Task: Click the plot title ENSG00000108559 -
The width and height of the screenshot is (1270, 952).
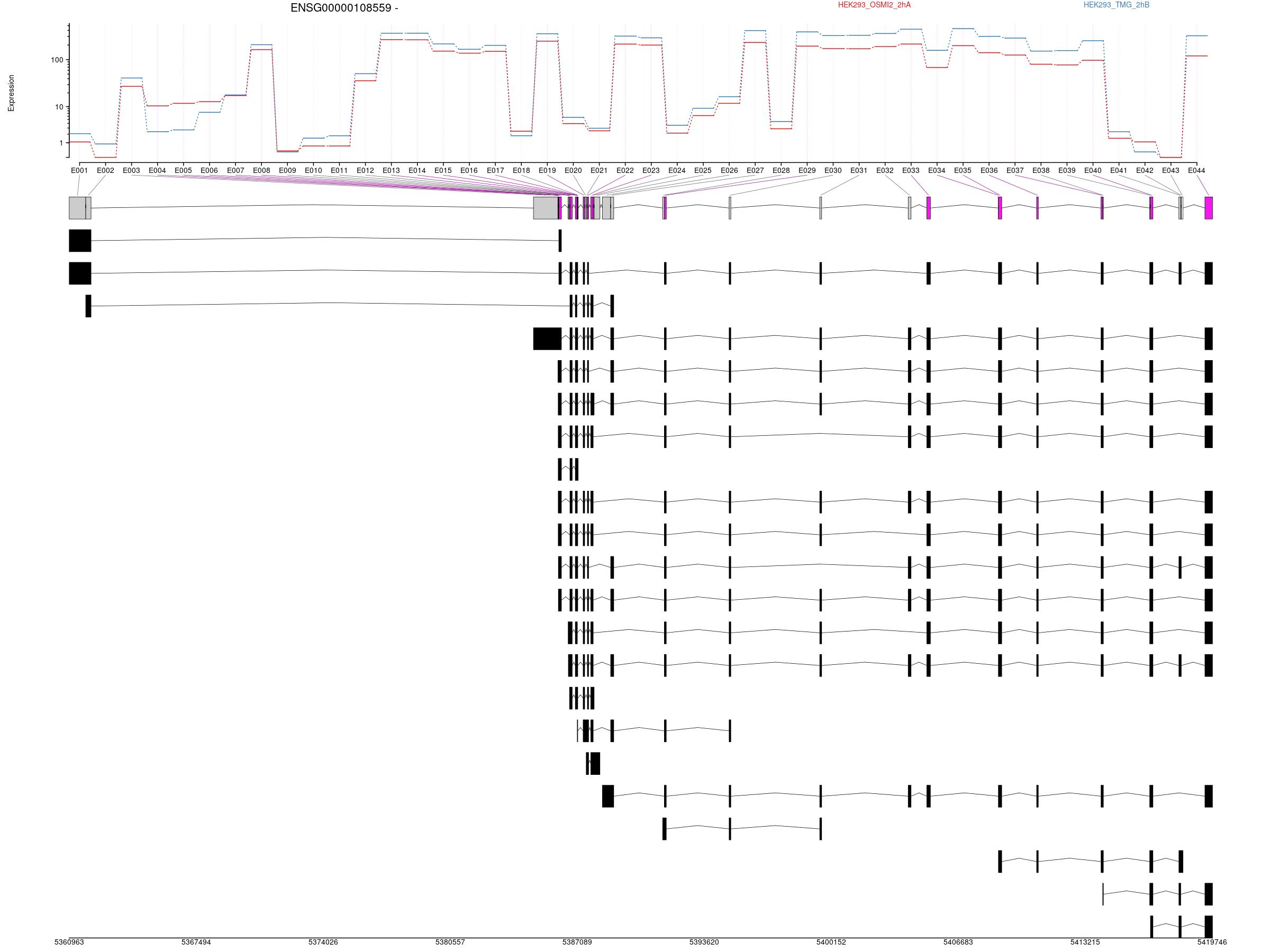Action: 344,8
